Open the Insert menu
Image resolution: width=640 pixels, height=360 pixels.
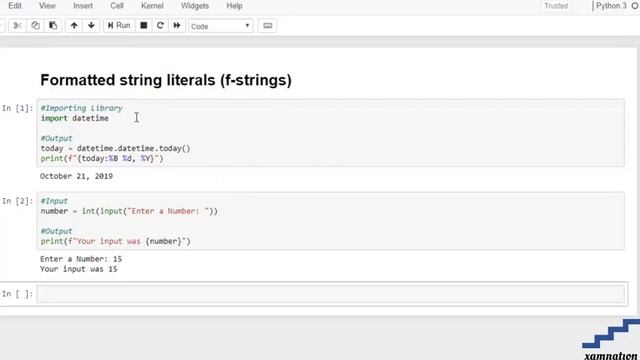[83, 6]
